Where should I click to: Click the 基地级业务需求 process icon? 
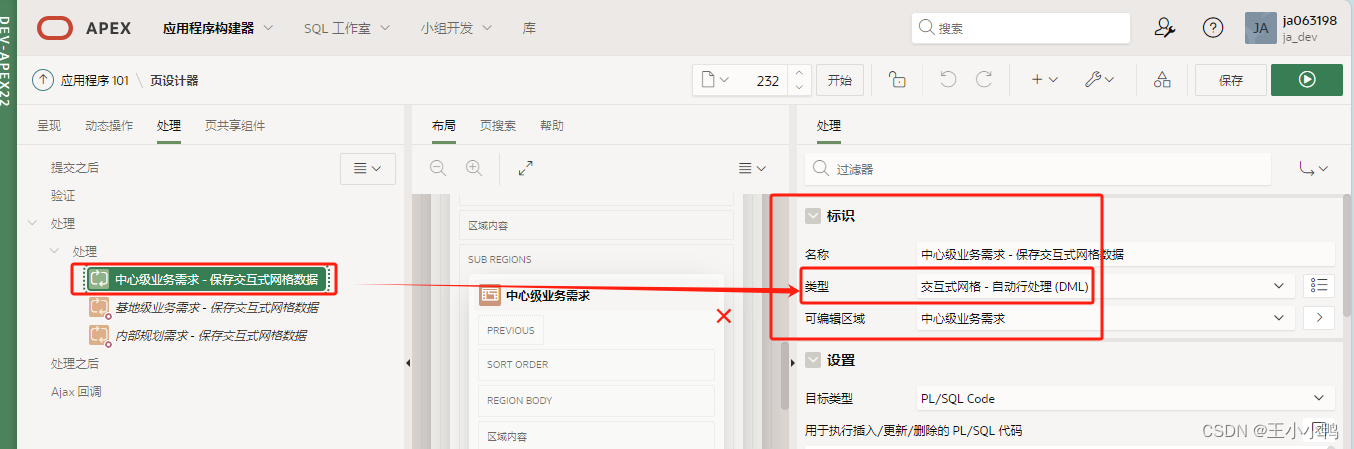[x=99, y=308]
